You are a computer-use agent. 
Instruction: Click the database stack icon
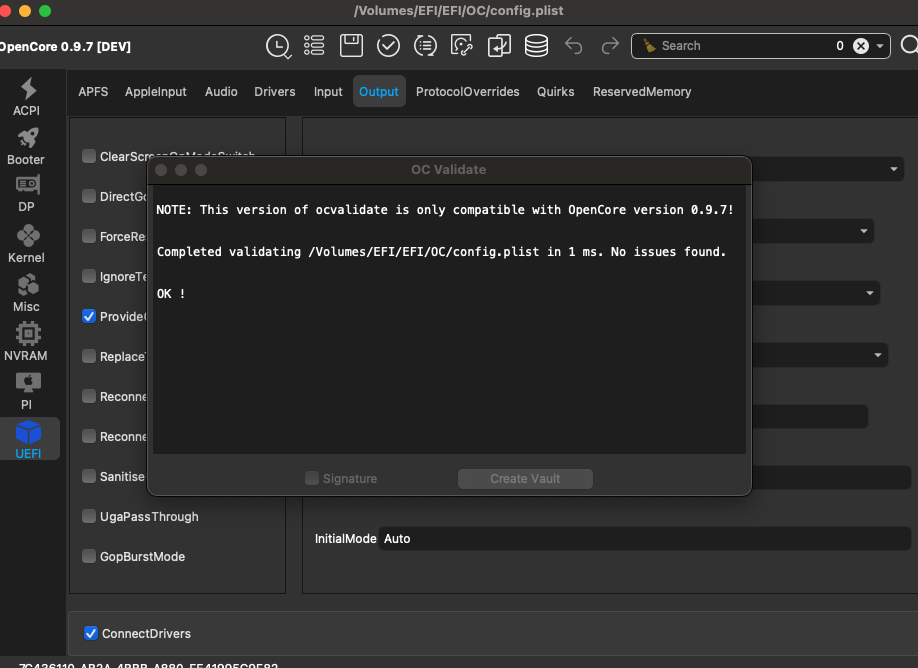[536, 46]
